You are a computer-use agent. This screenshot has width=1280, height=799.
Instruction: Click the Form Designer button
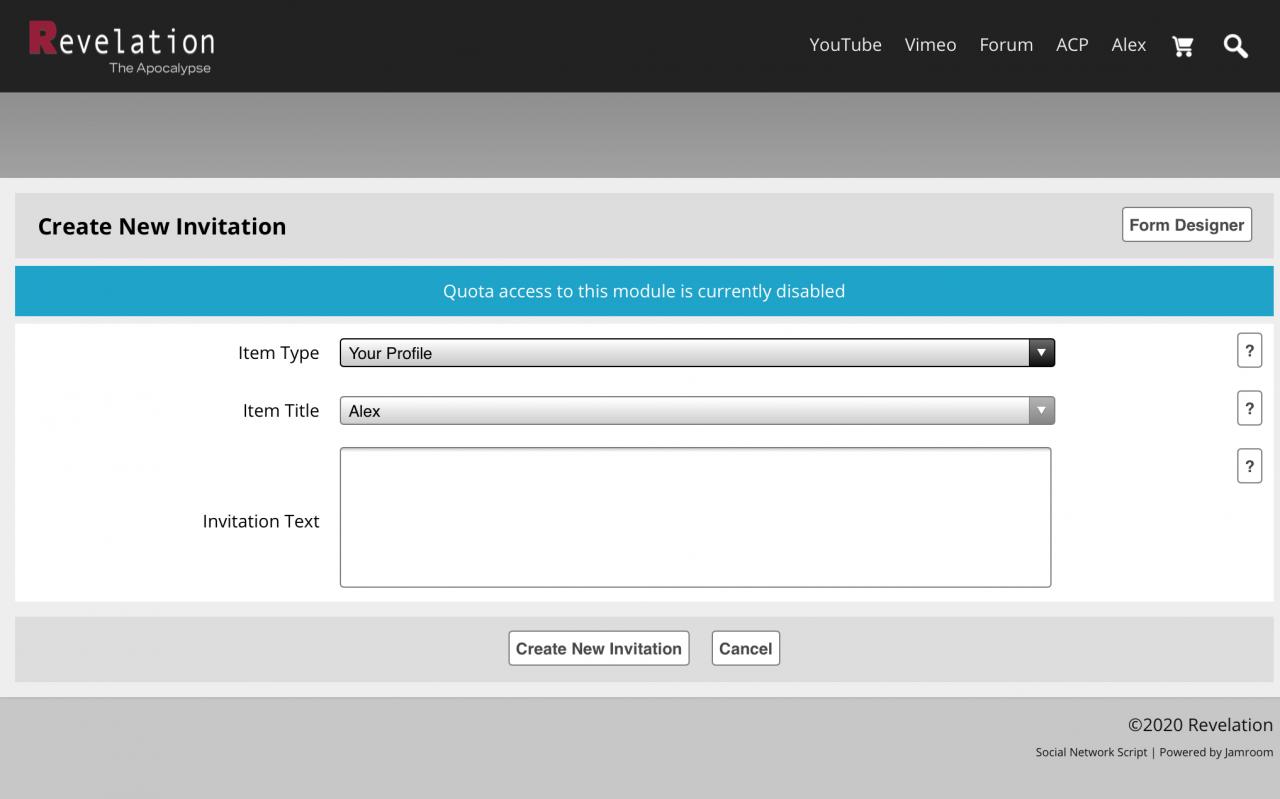(x=1186, y=225)
